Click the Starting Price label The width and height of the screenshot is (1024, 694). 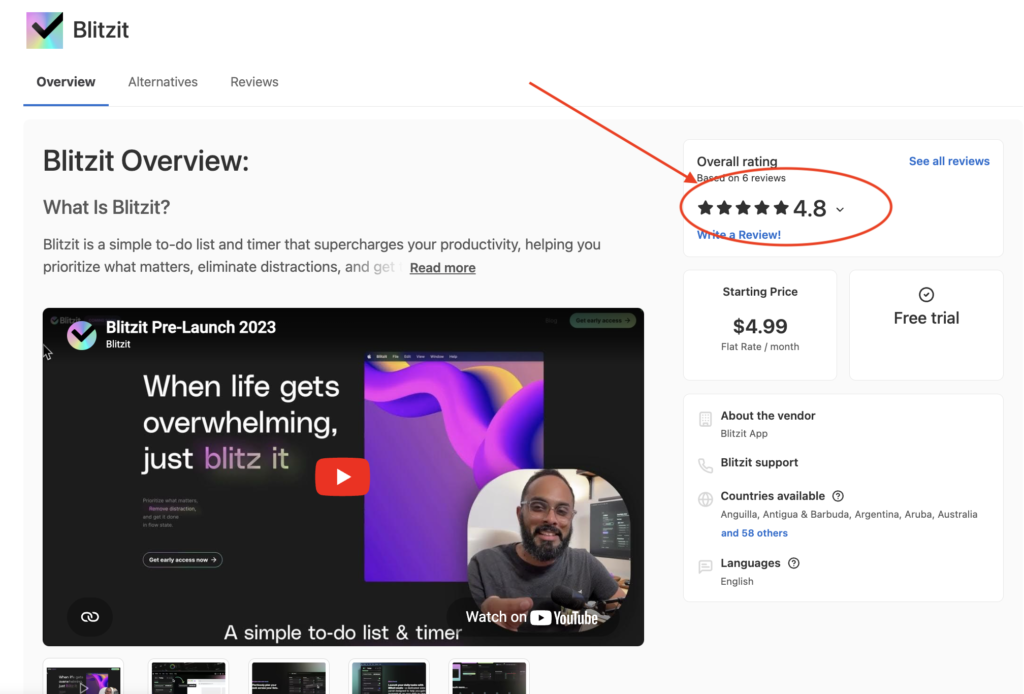click(760, 292)
